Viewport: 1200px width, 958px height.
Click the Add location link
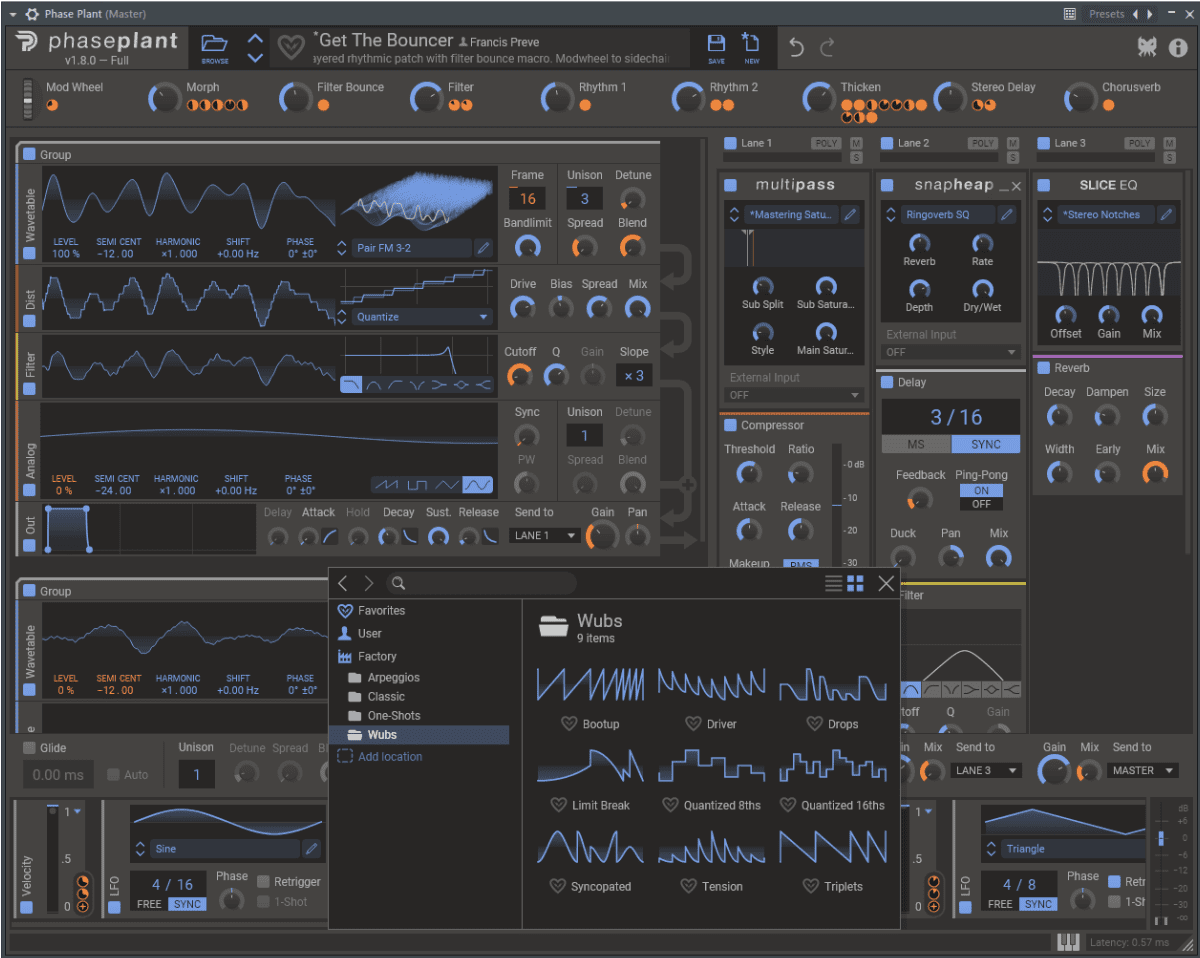click(390, 757)
